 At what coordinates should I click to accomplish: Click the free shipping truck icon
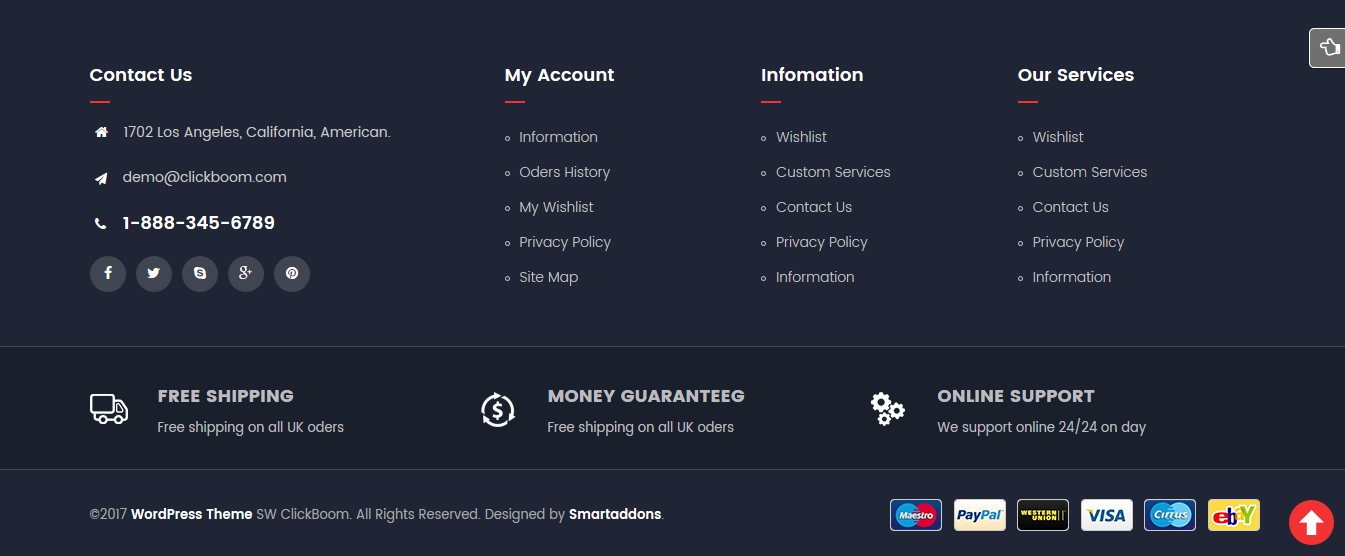point(109,409)
